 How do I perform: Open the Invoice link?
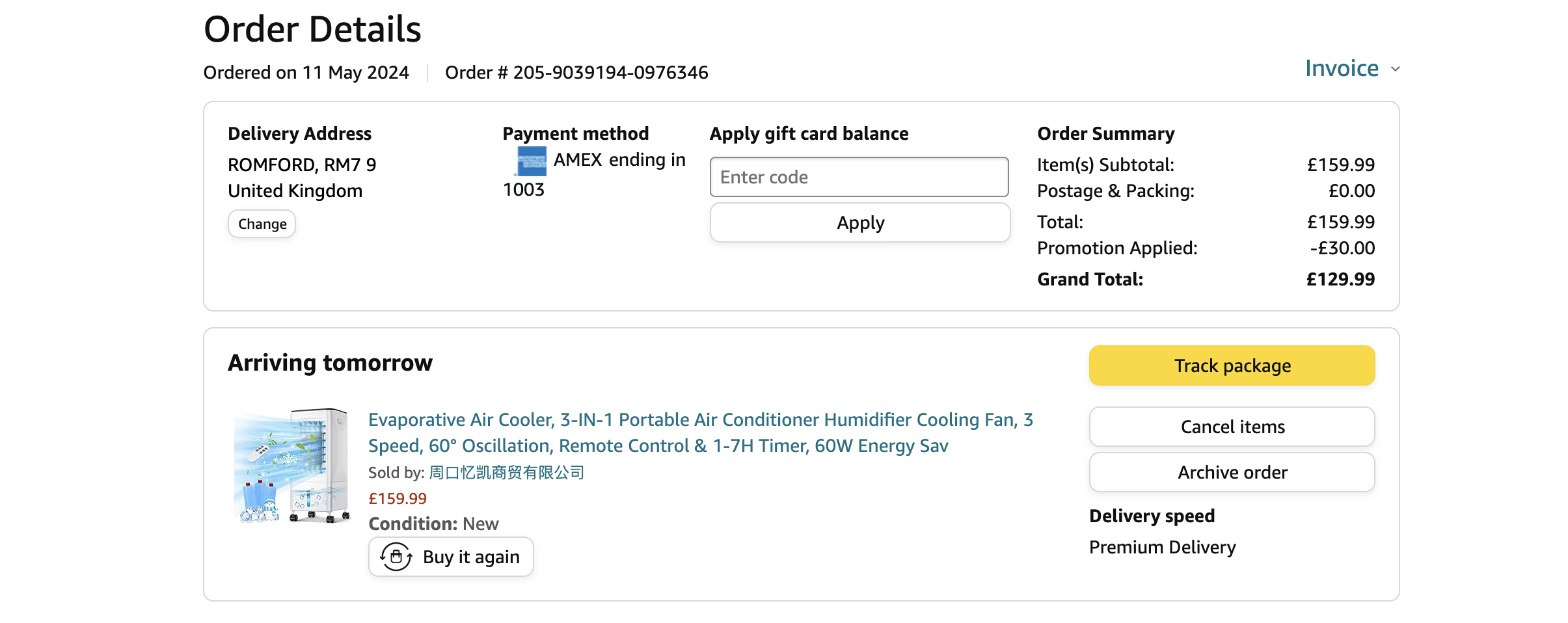(x=1342, y=68)
